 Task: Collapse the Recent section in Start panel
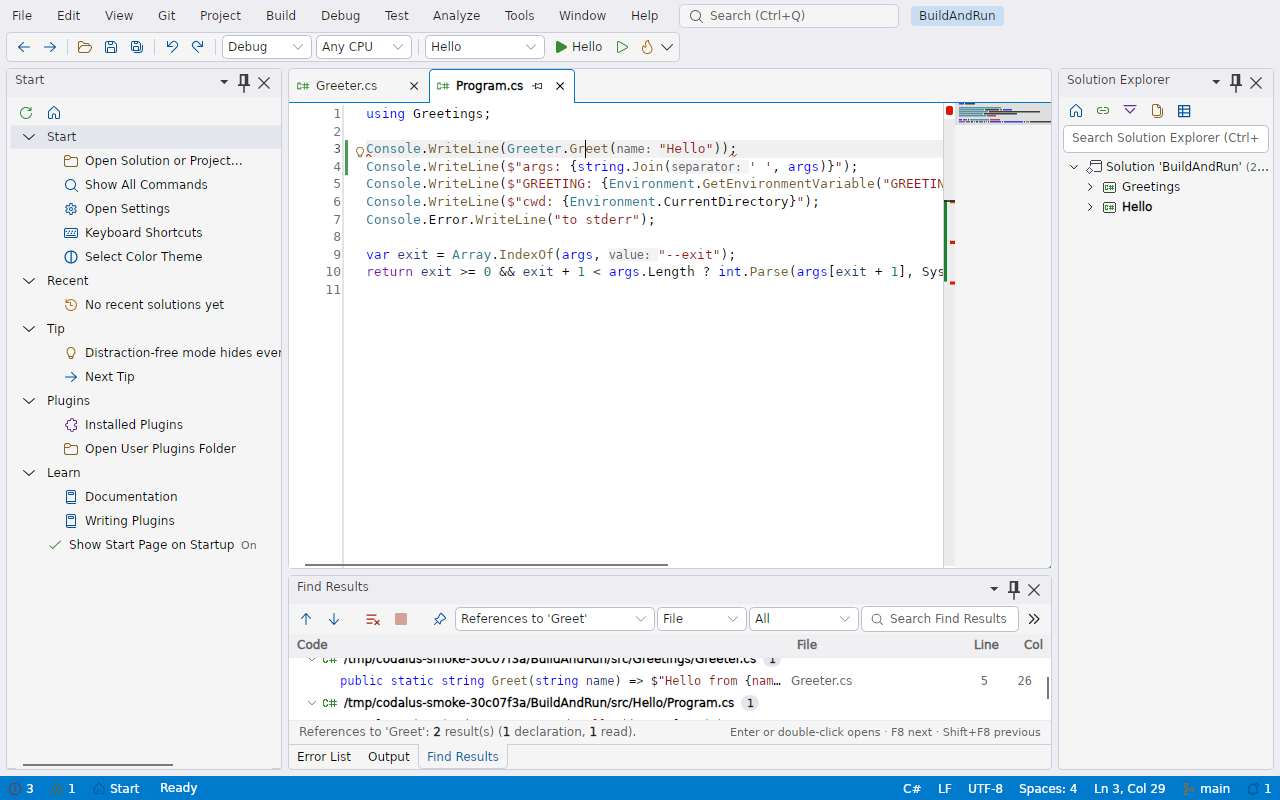click(29, 281)
